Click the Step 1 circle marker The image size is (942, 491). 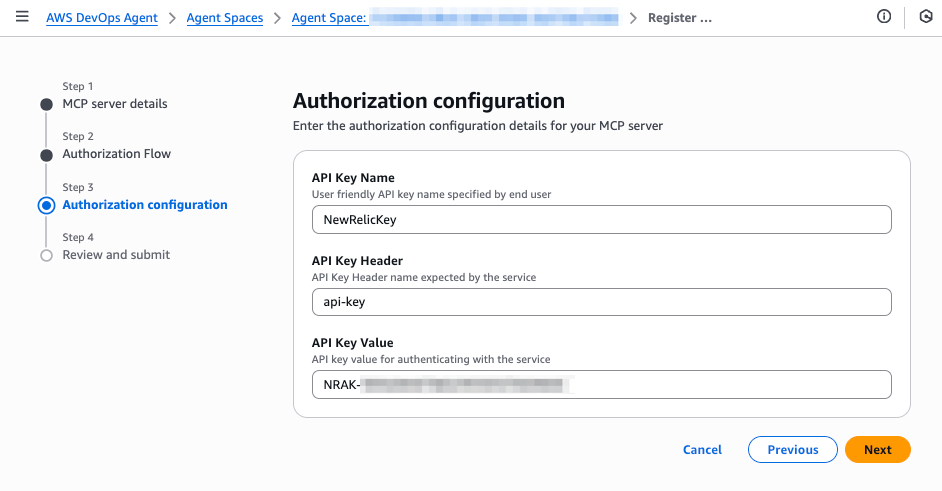coord(46,104)
